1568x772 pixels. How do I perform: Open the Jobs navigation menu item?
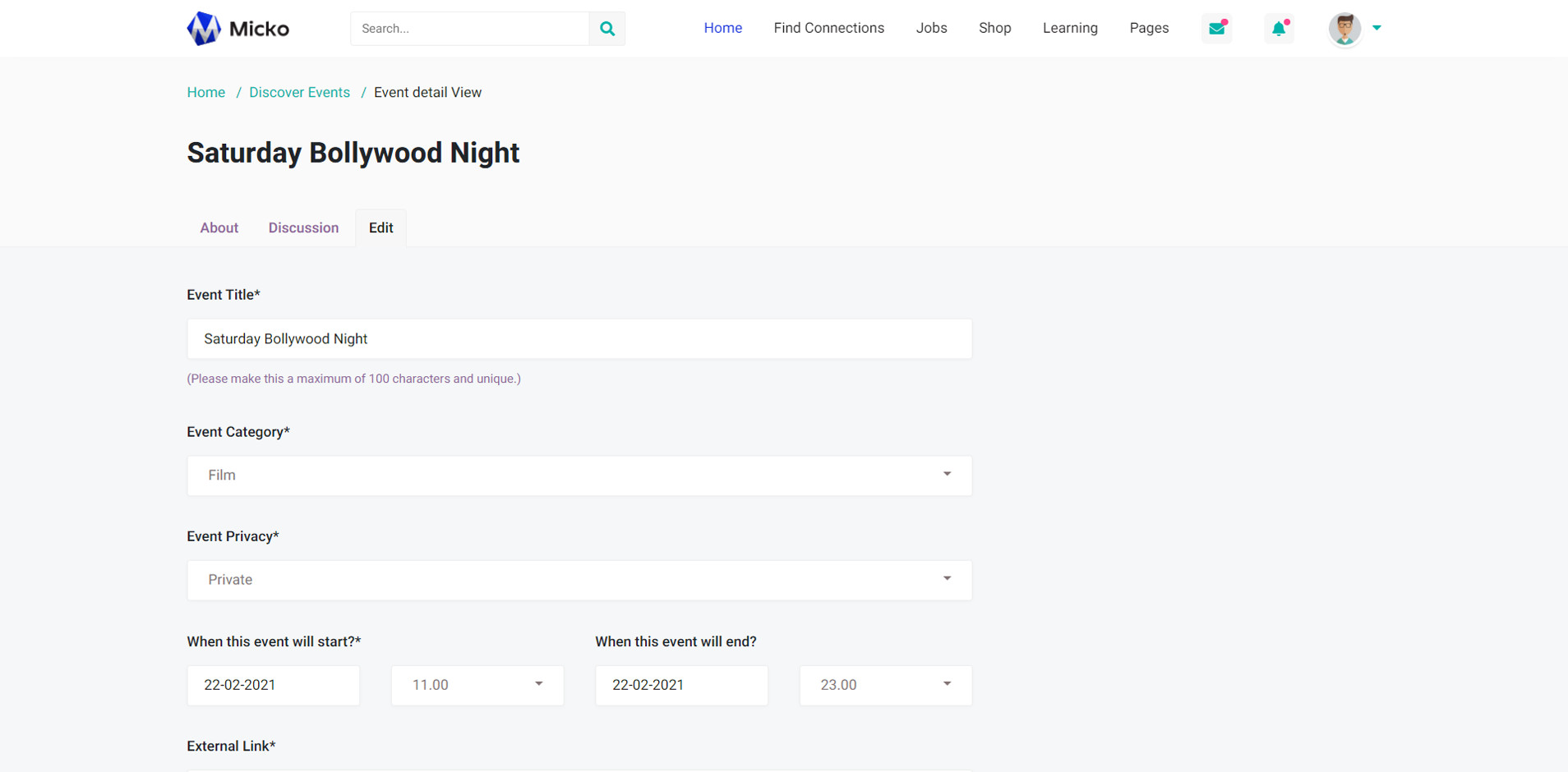(931, 28)
